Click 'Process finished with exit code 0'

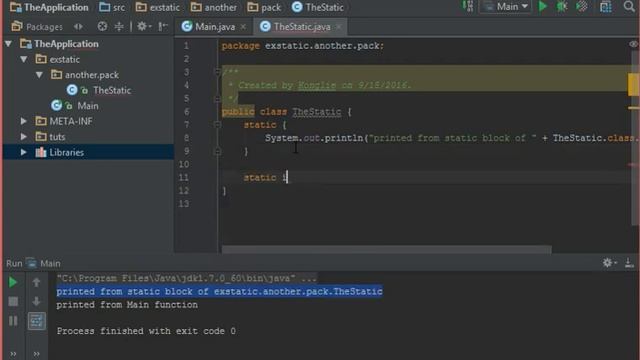click(x=146, y=331)
